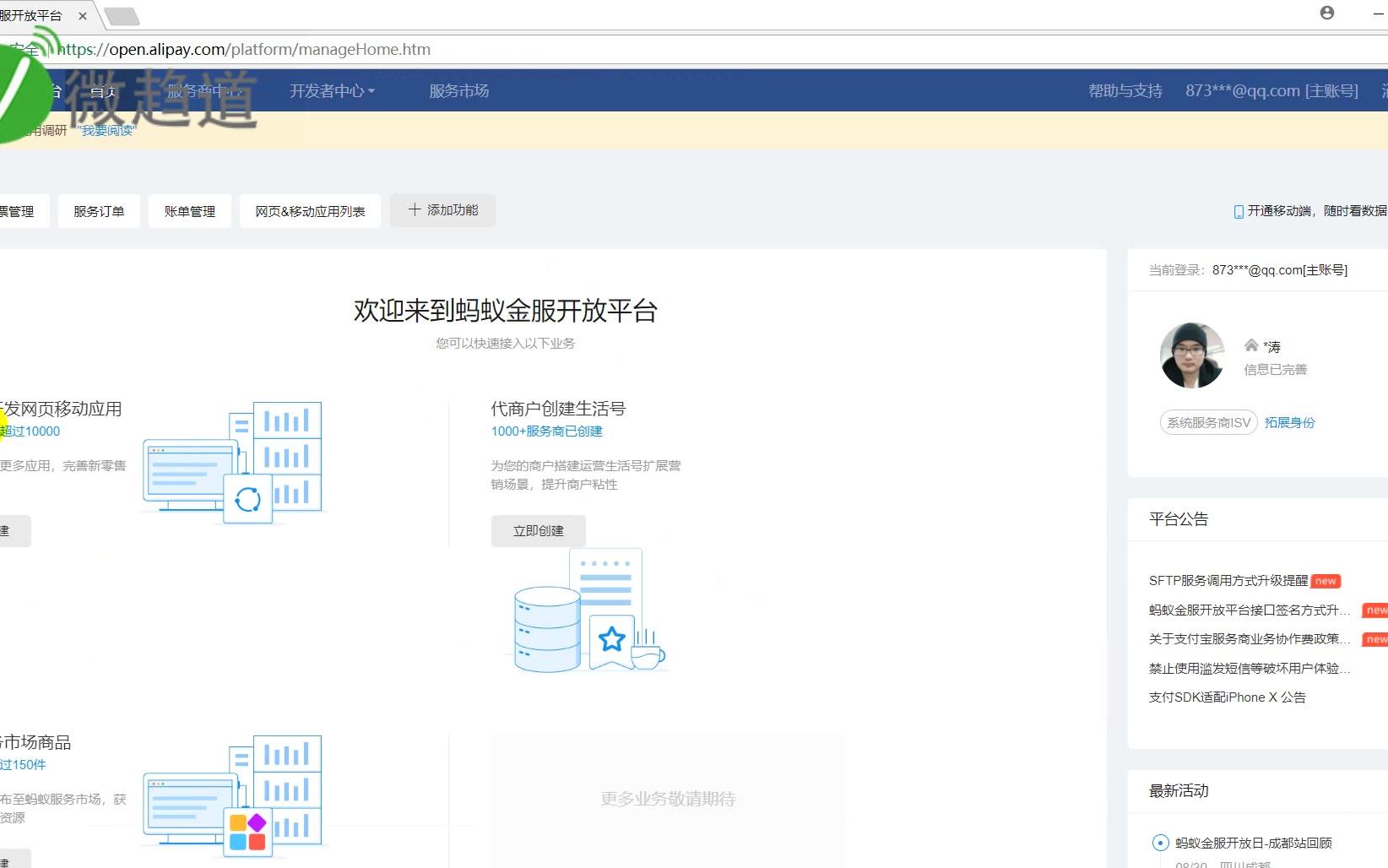Open the 拓展身份 link
This screenshot has width=1388, height=868.
click(x=1289, y=422)
